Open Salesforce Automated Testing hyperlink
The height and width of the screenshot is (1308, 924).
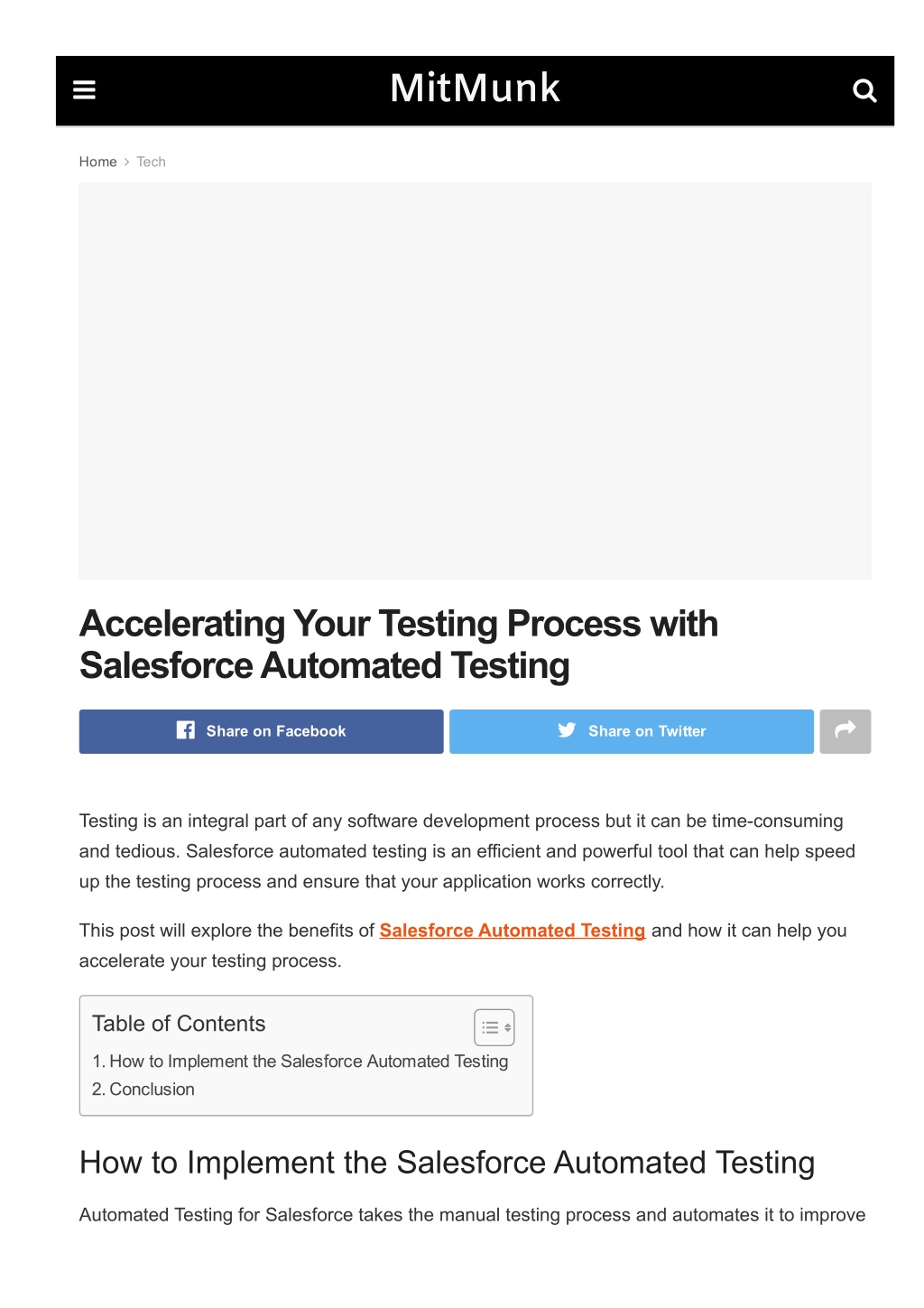point(513,931)
